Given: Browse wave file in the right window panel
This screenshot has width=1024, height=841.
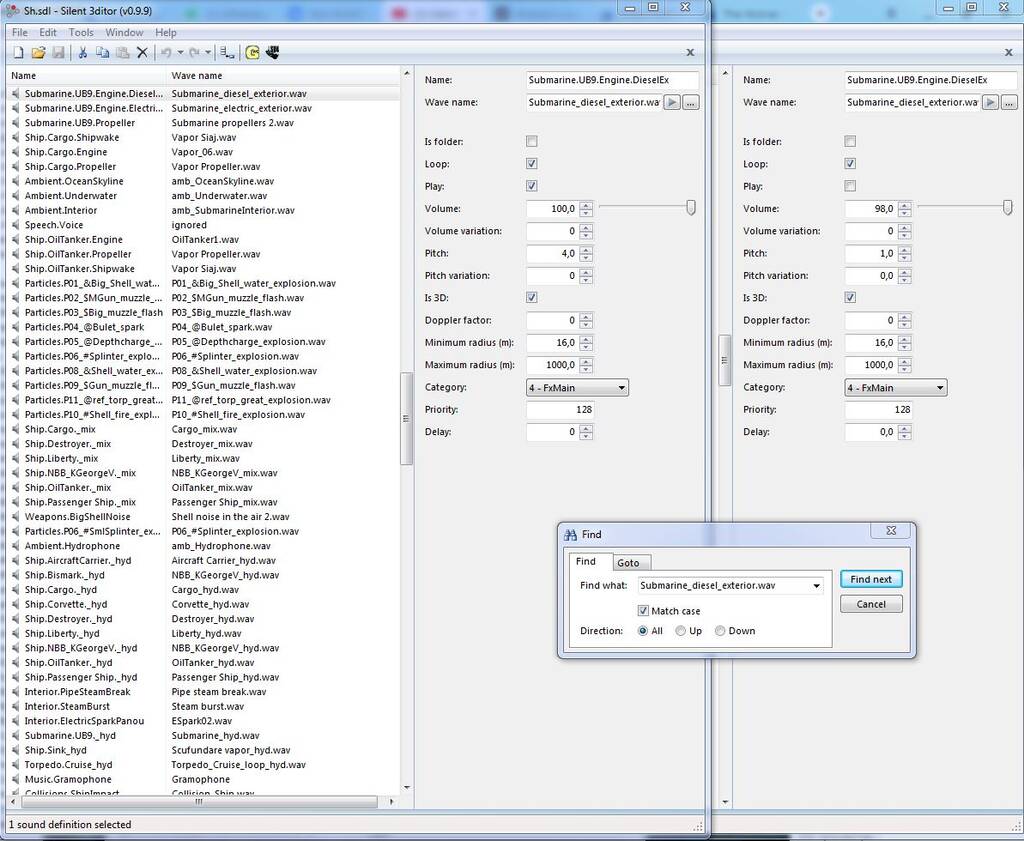Looking at the screenshot, I should point(1010,103).
